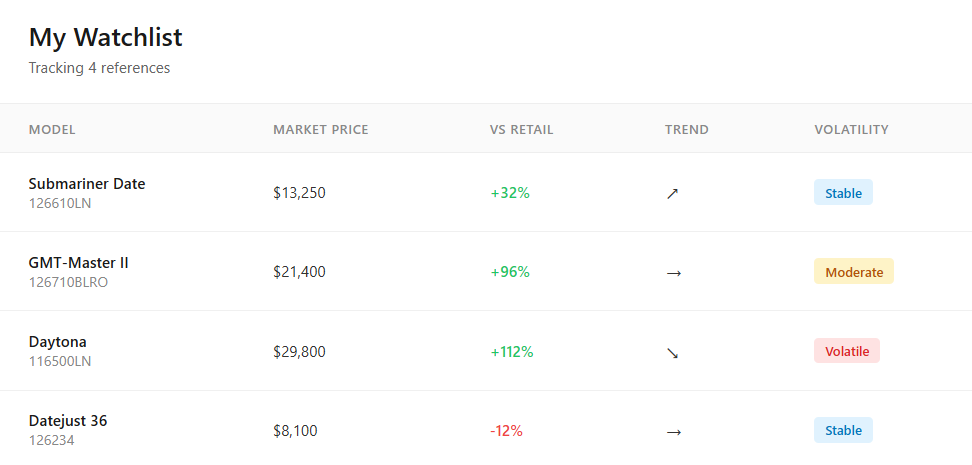Open the Submariner Date model row
The height and width of the screenshot is (465, 972).
point(87,184)
